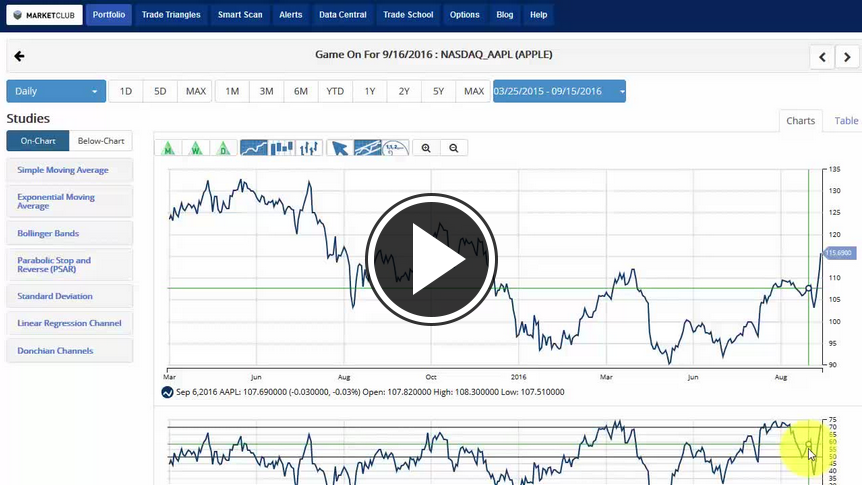This screenshot has width=862, height=485.
Task: Select the candlestick chart type icon
Action: [x=281, y=147]
